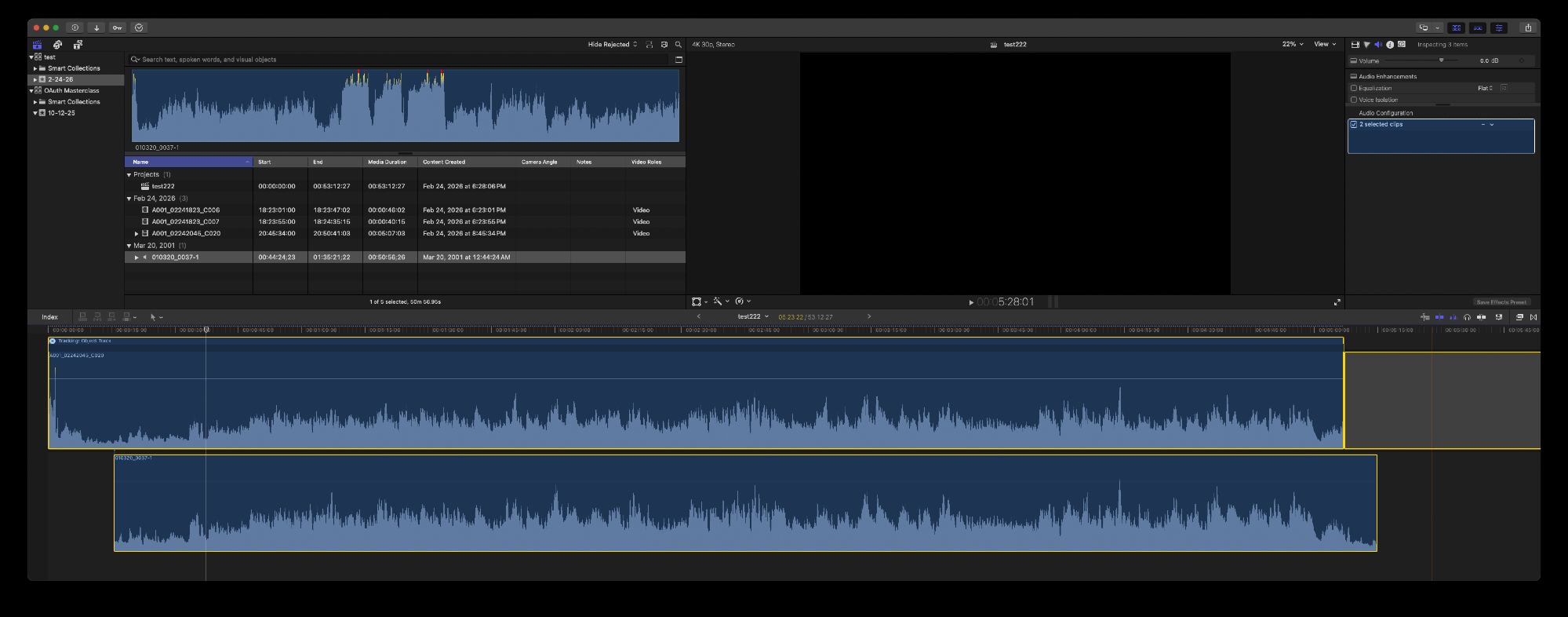Click the Save Effects Preset button
Screen dimensions: 1568x617
pyautogui.click(x=1501, y=302)
